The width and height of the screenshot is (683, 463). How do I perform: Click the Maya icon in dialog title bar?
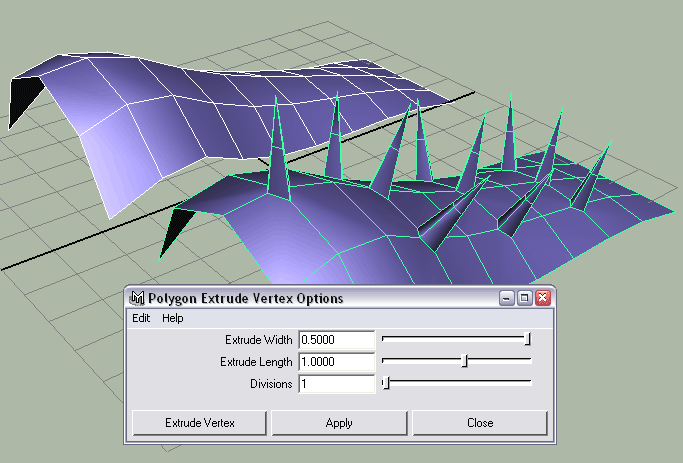pos(138,298)
